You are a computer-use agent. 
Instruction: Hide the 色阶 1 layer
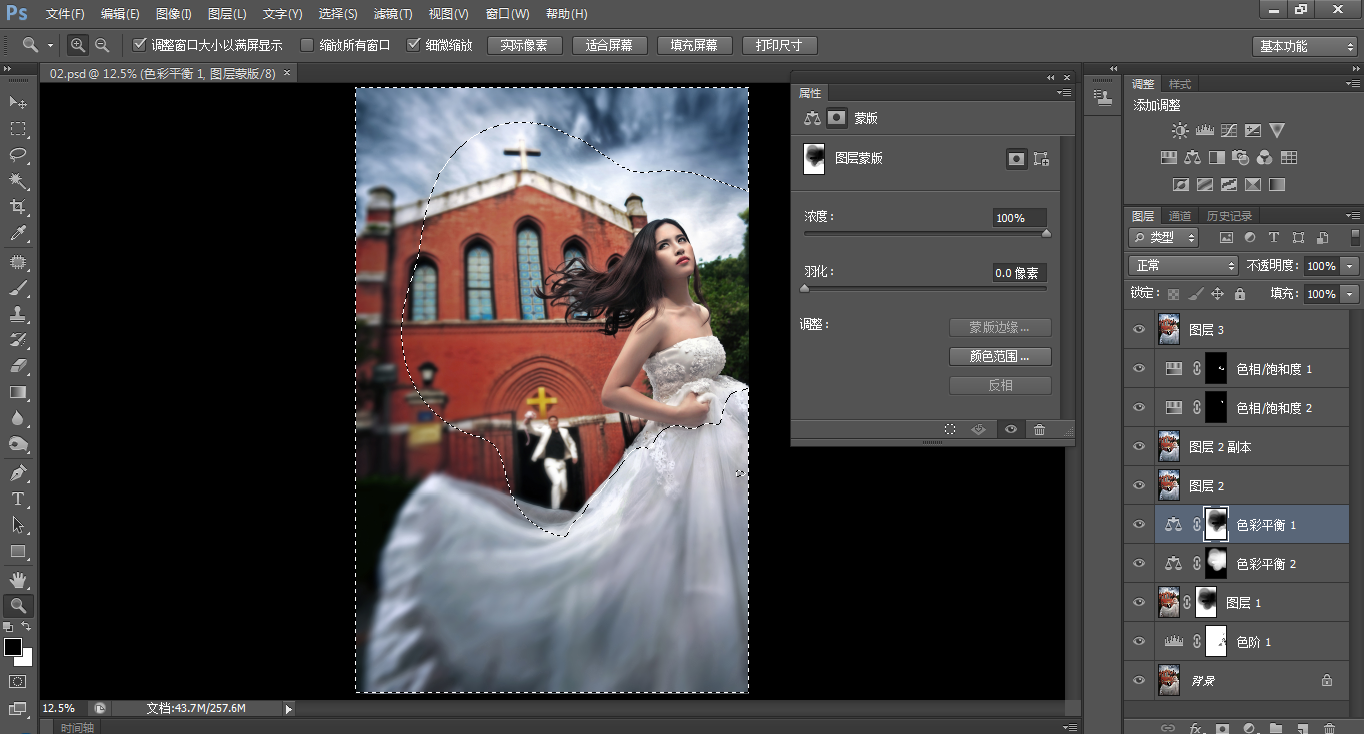coord(1138,641)
